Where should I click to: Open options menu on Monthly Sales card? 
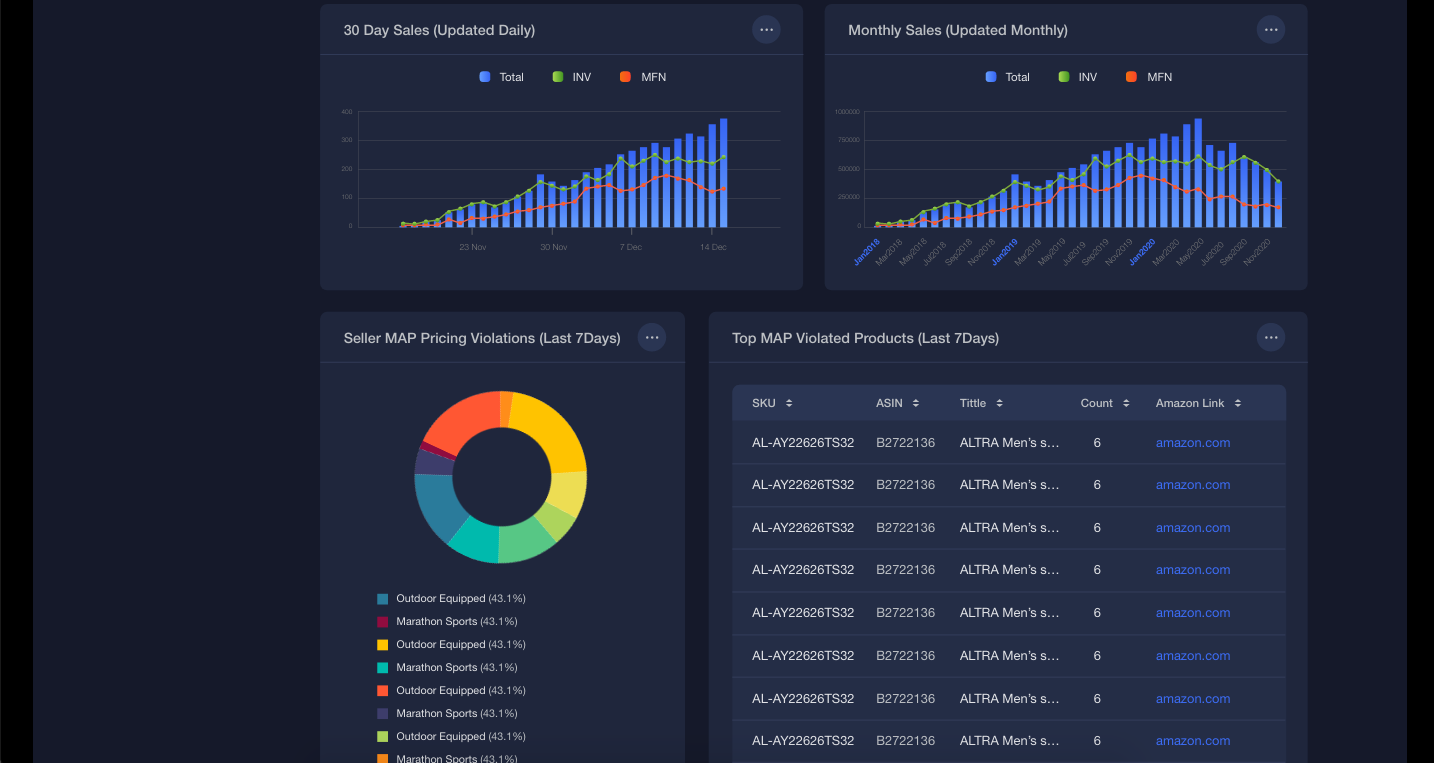pos(1270,29)
